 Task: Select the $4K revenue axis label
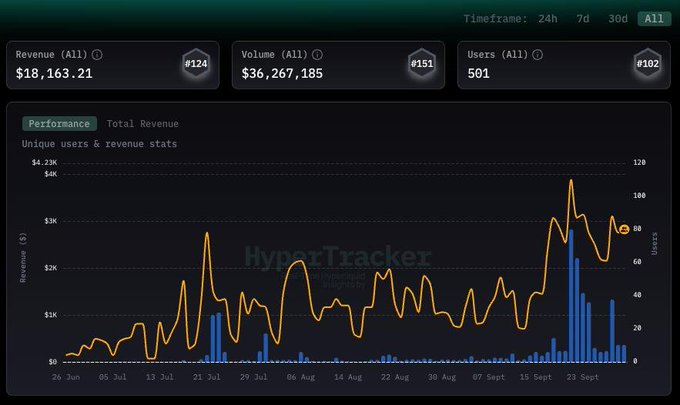pyautogui.click(x=50, y=174)
